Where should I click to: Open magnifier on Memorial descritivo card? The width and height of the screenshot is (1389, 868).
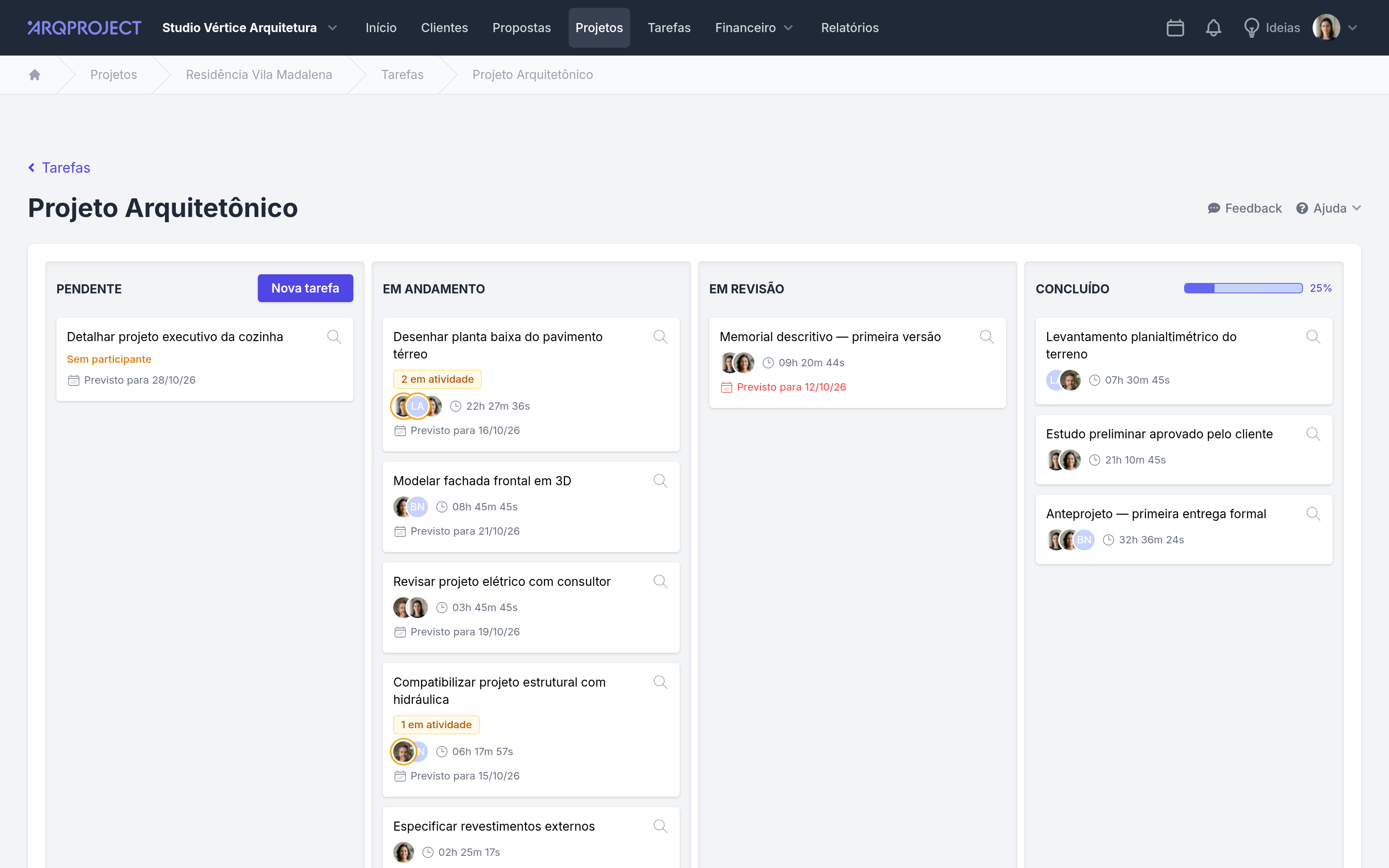coord(987,336)
